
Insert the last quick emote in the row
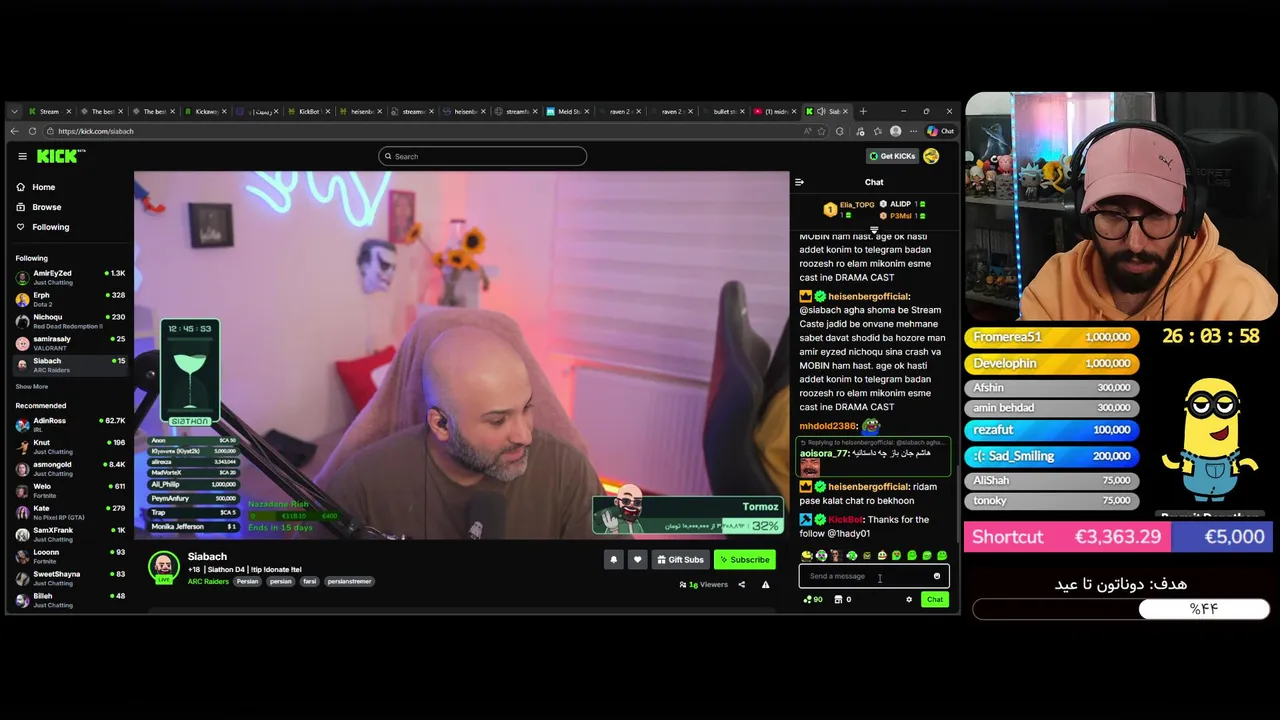[942, 555]
